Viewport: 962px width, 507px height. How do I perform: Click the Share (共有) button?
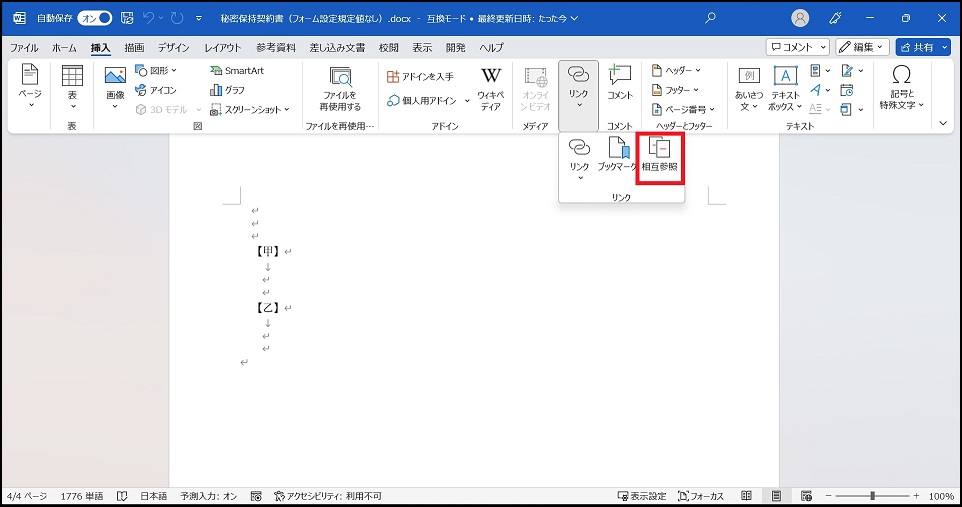pyautogui.click(x=923, y=47)
